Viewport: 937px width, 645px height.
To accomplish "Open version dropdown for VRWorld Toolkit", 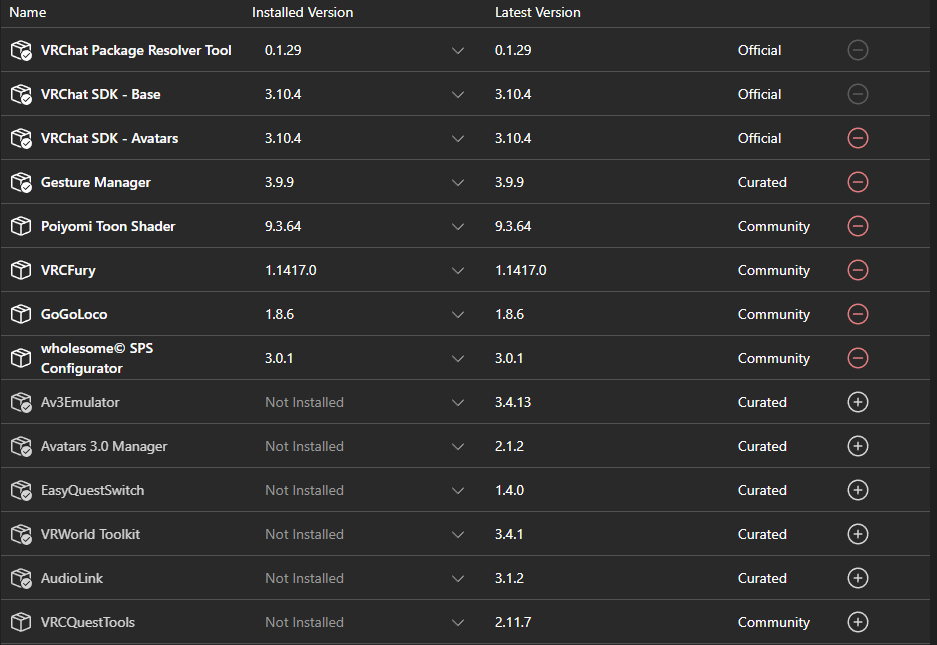I will coord(458,534).
